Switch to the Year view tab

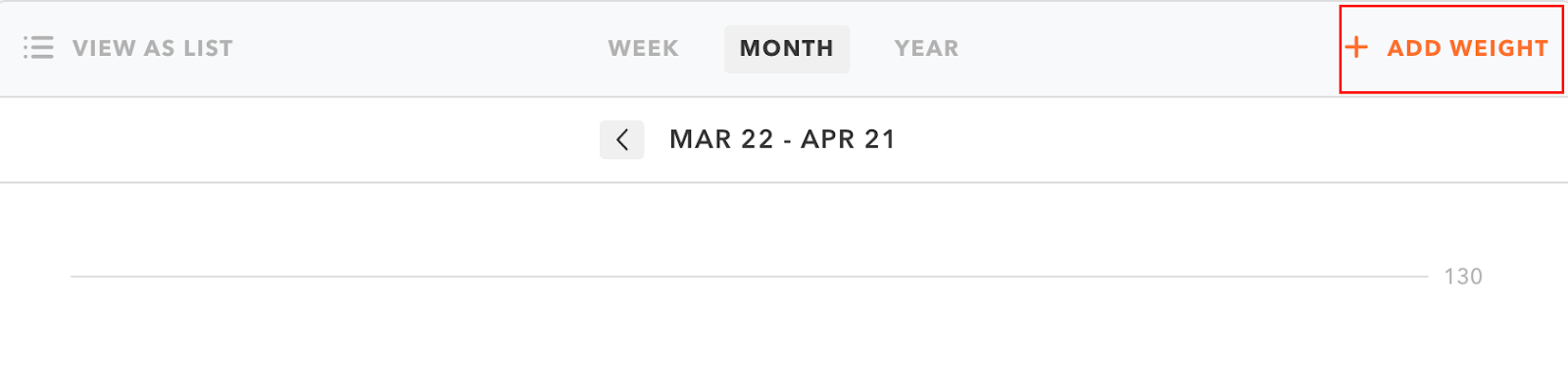click(x=926, y=48)
